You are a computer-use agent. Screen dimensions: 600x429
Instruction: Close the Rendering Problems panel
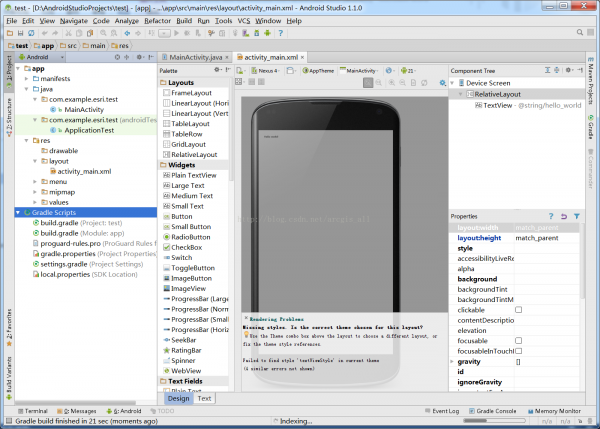coord(246,318)
